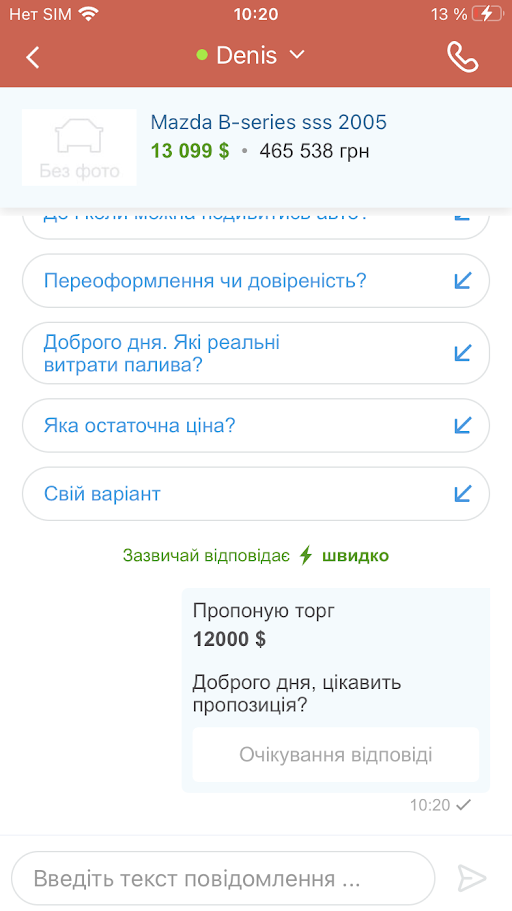Choose 'Свій варіант' option

pyautogui.click(x=256, y=494)
